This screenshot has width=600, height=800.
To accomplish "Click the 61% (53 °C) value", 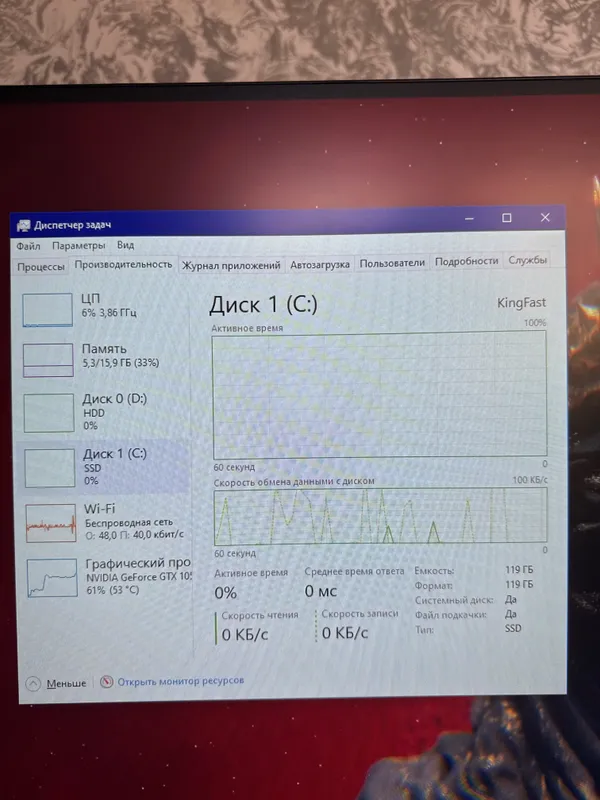I will tap(113, 590).
